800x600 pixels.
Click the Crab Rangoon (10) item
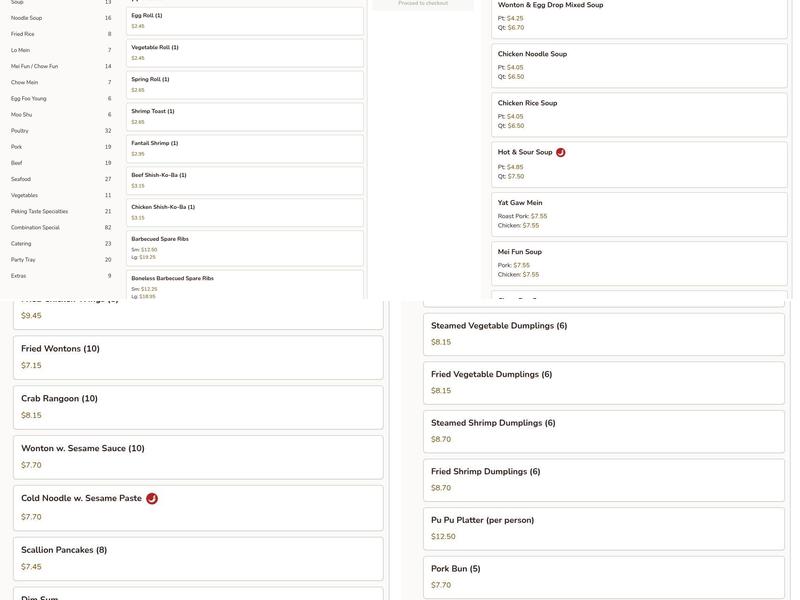(197, 407)
